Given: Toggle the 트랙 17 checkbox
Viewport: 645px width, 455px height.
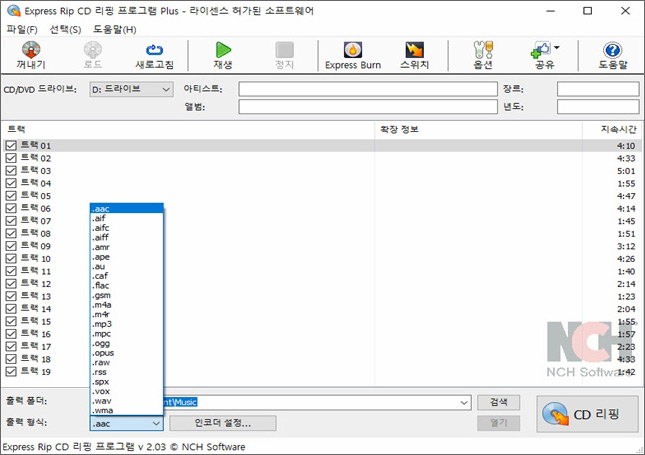Looking at the screenshot, I should click(x=11, y=346).
